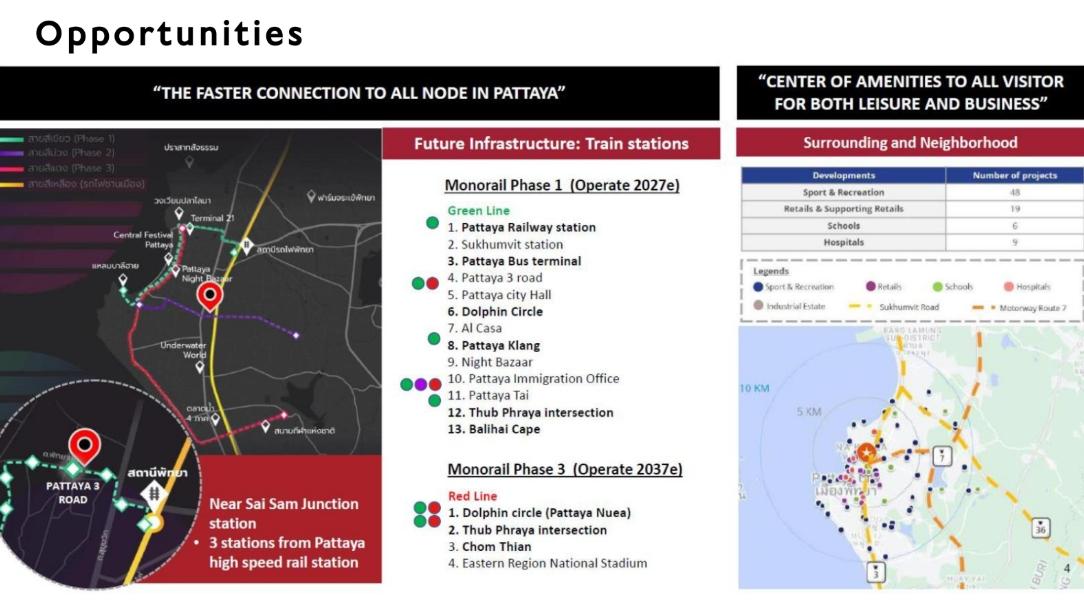
Task: Click the railway station icon in circular inset
Action: point(156,492)
